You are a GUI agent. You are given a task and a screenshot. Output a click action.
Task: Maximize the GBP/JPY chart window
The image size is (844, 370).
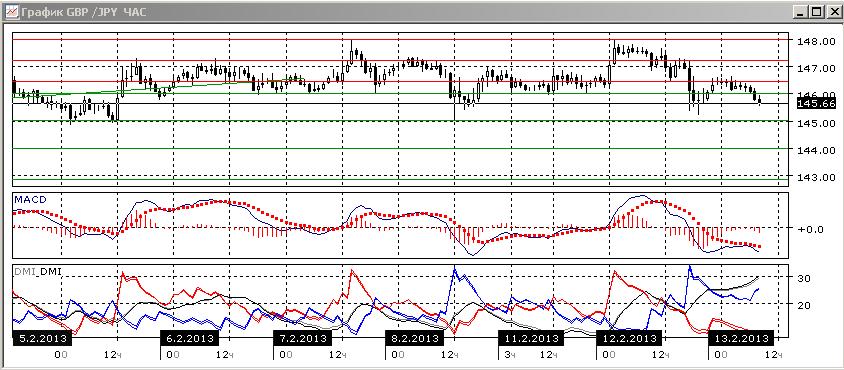816,12
